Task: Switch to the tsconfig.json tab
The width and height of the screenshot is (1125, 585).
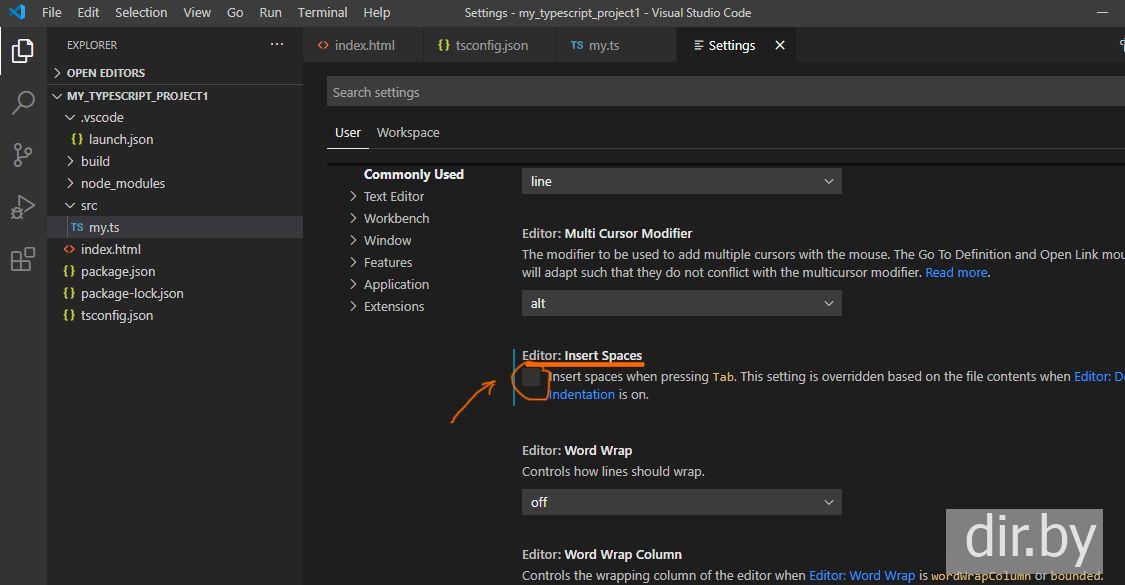Action: [490, 45]
